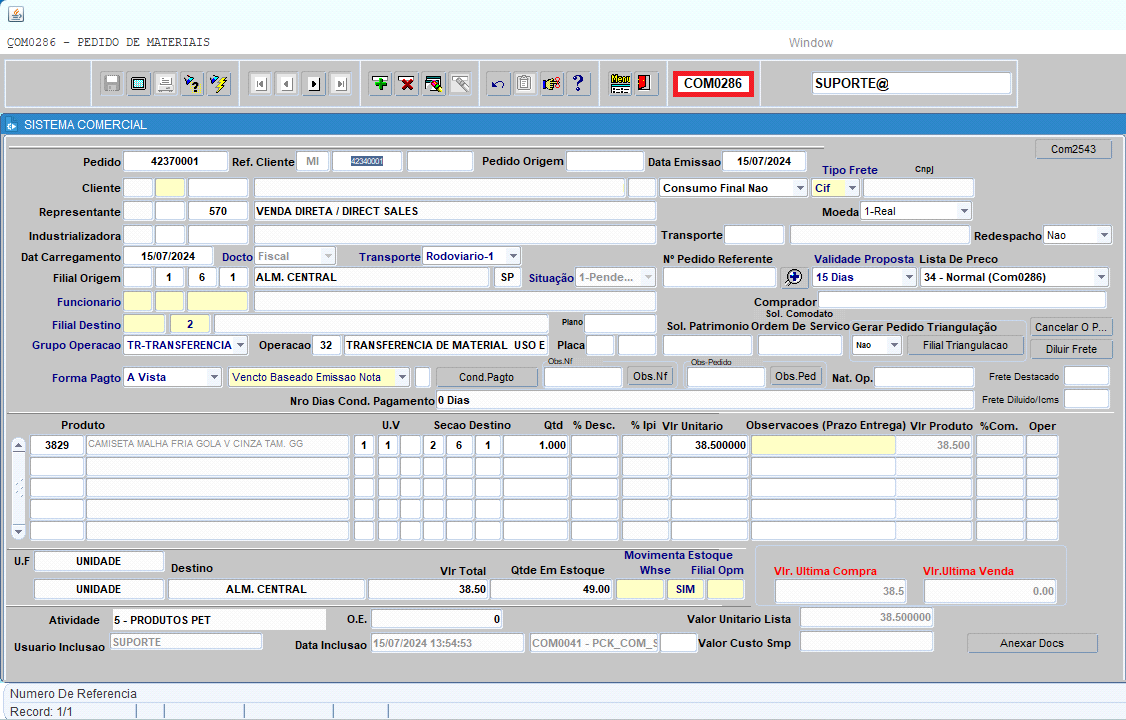Image resolution: width=1126 pixels, height=720 pixels.
Task: Open the Validade Proposta 15 Dias dropdown
Action: click(908, 277)
